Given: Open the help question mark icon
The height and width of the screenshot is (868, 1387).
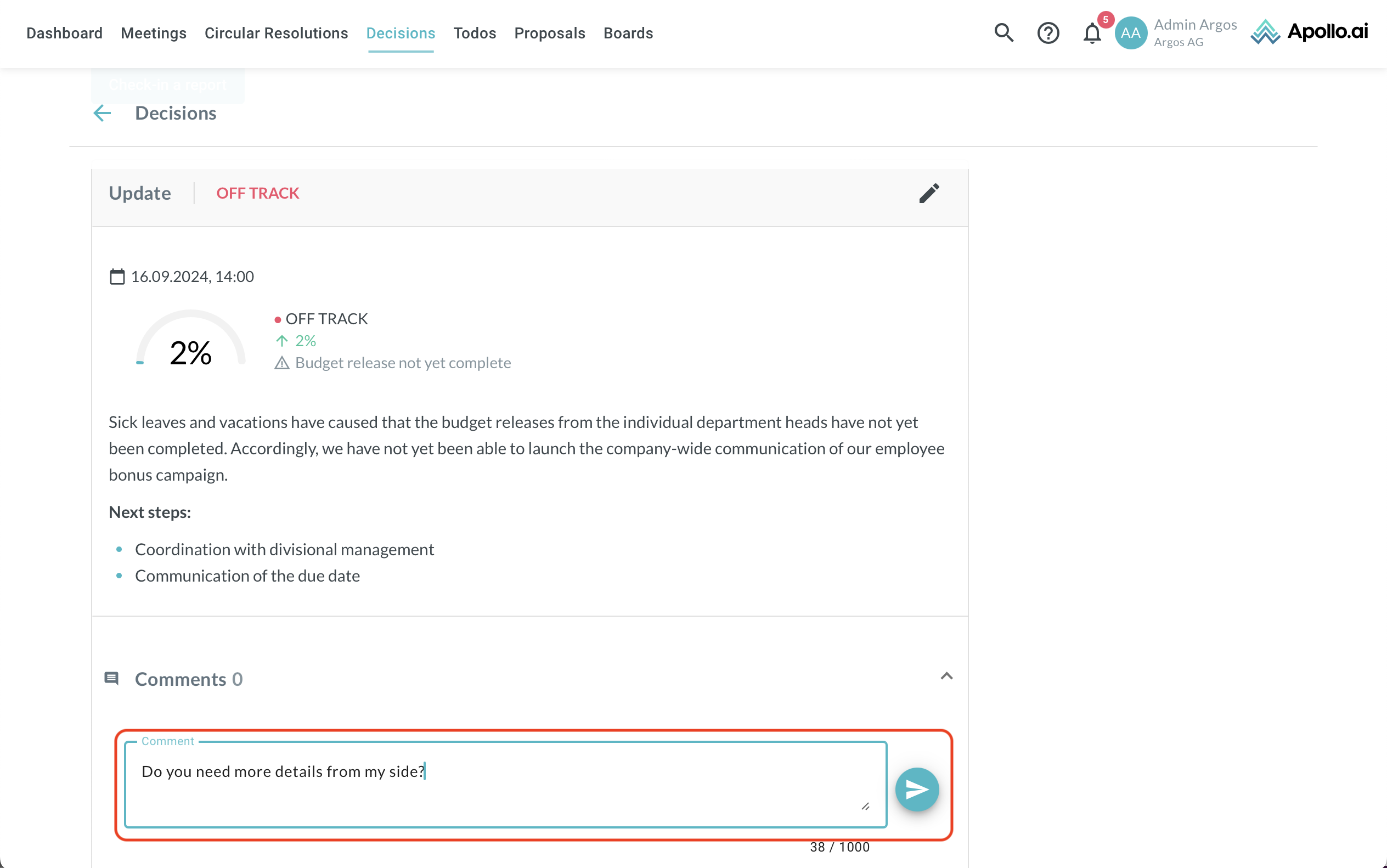Looking at the screenshot, I should coord(1048,33).
